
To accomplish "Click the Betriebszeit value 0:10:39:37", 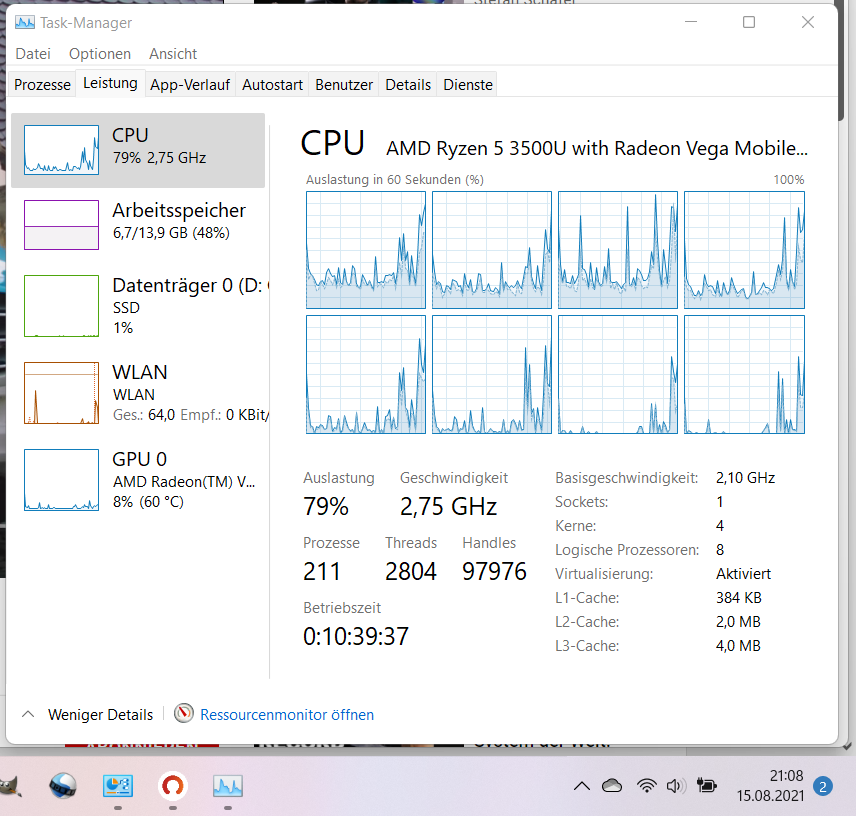I will (356, 636).
